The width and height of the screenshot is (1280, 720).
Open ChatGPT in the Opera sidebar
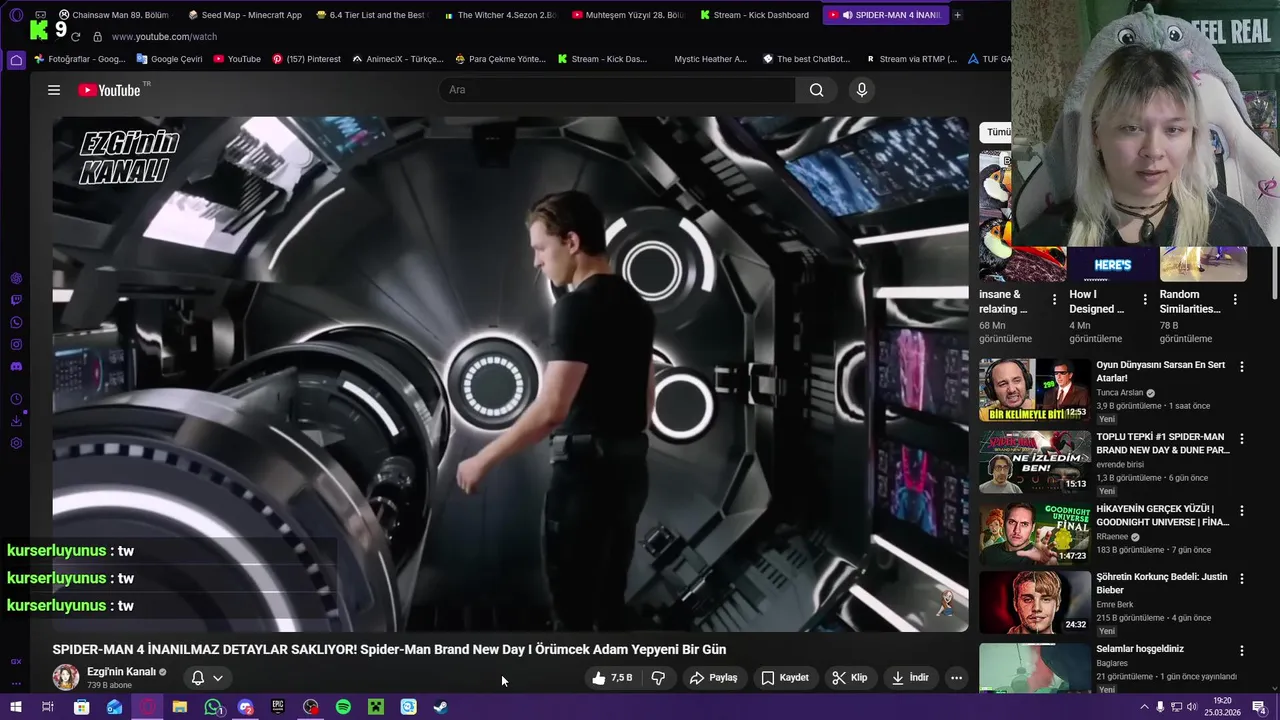(x=16, y=278)
